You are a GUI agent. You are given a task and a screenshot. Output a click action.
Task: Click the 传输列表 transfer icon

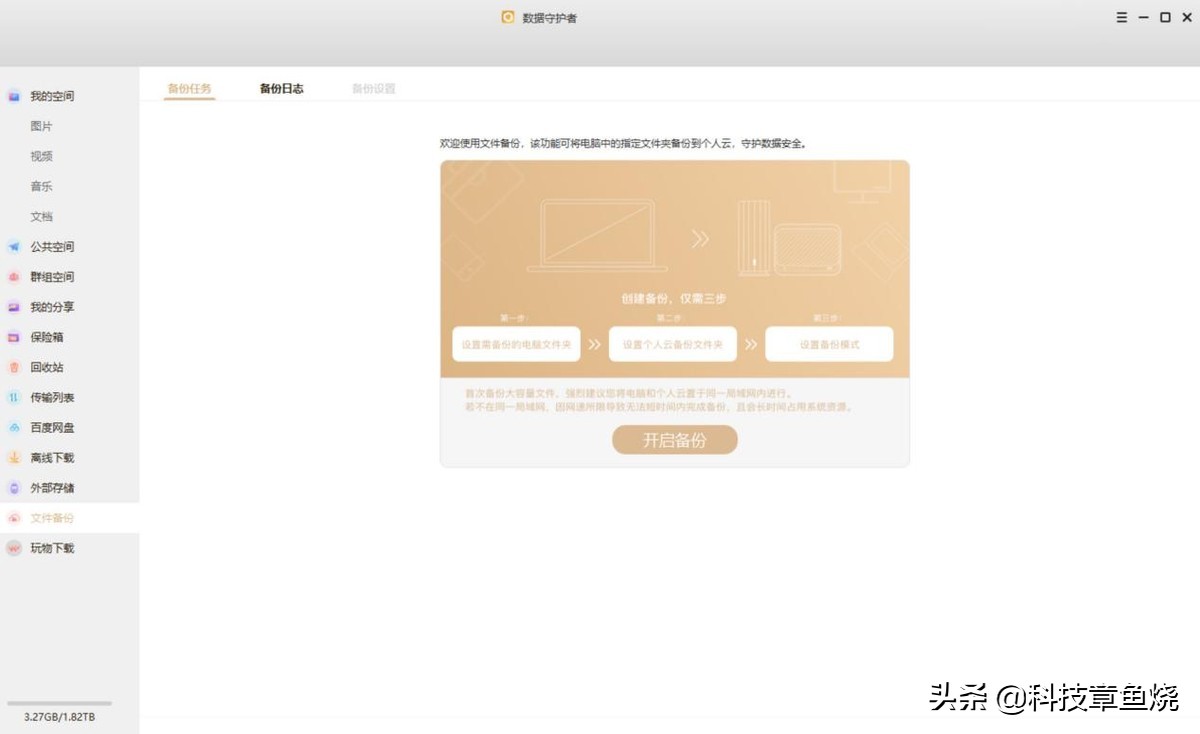tap(14, 397)
